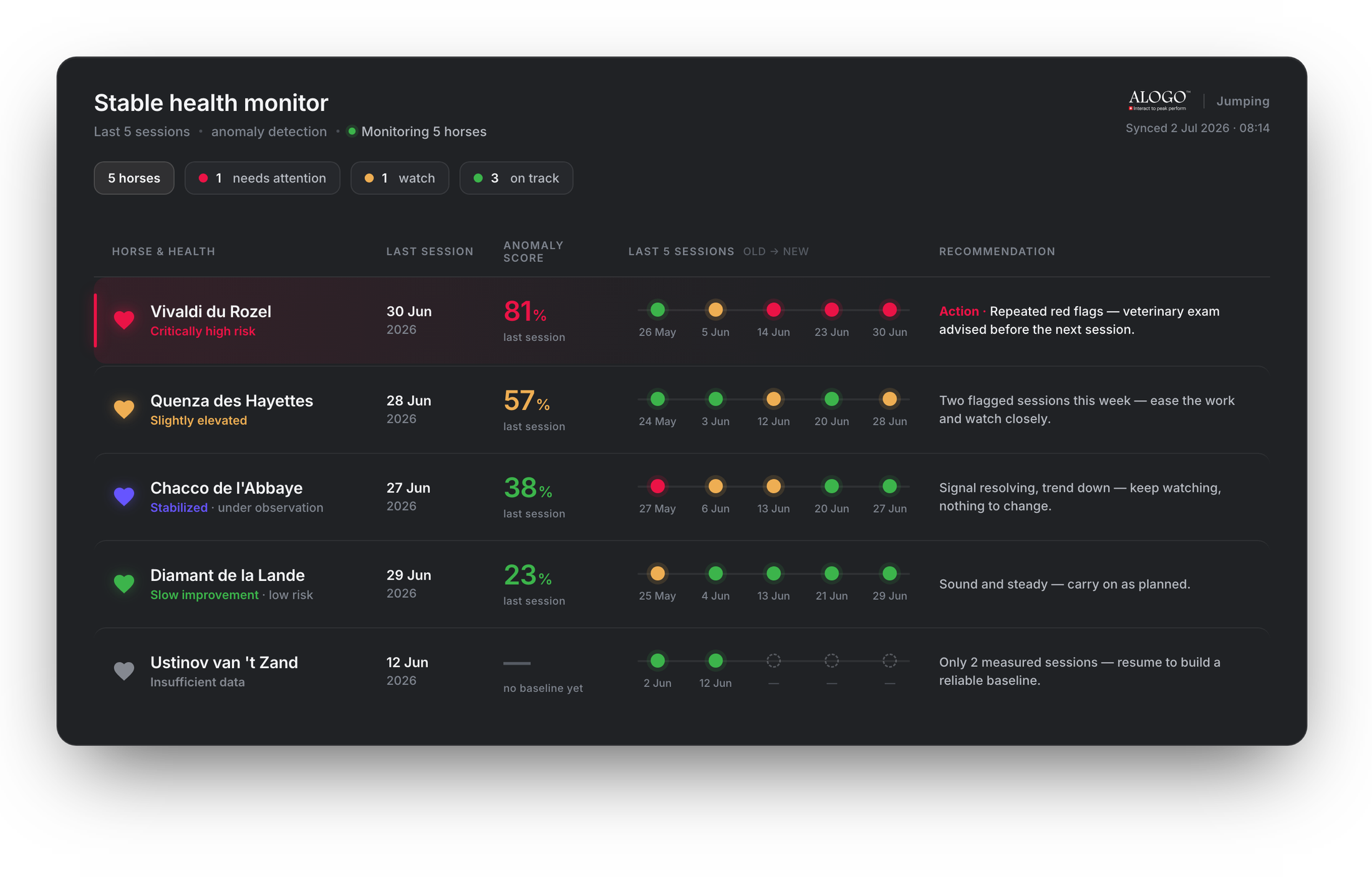Select Chacco's 27 Jun green session marker
Image resolution: width=1372 pixels, height=882 pixels.
889,486
